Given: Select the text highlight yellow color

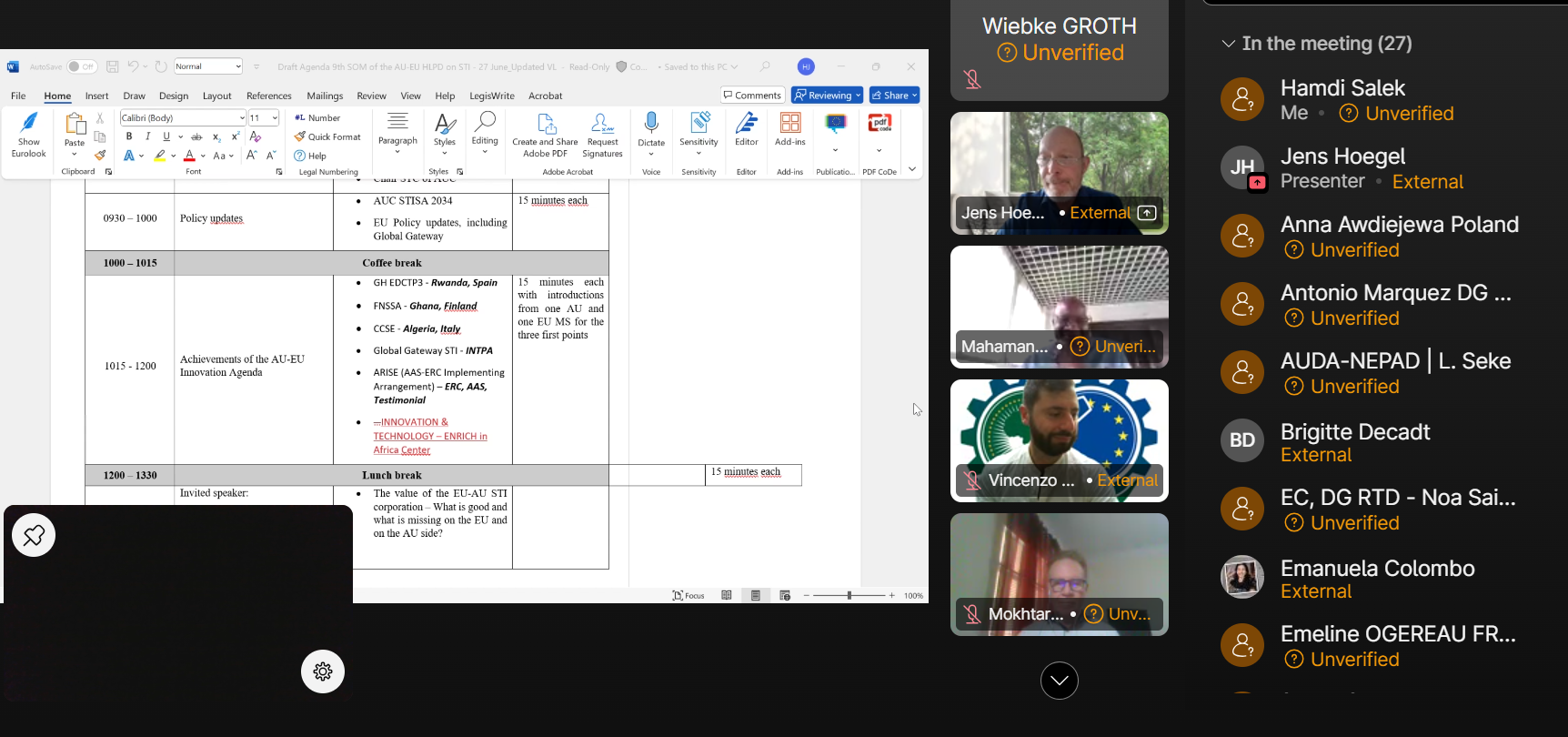Looking at the screenshot, I should pos(160,156).
